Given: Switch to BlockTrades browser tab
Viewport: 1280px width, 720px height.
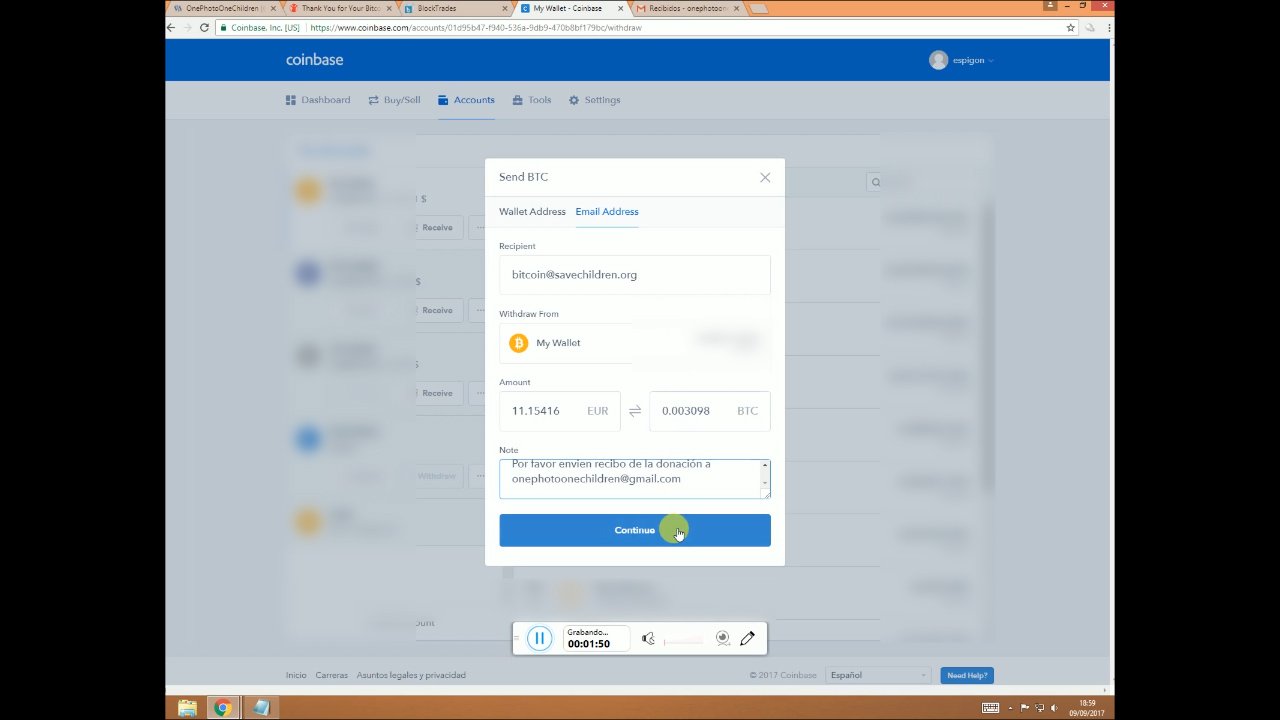Looking at the screenshot, I should pyautogui.click(x=454, y=8).
